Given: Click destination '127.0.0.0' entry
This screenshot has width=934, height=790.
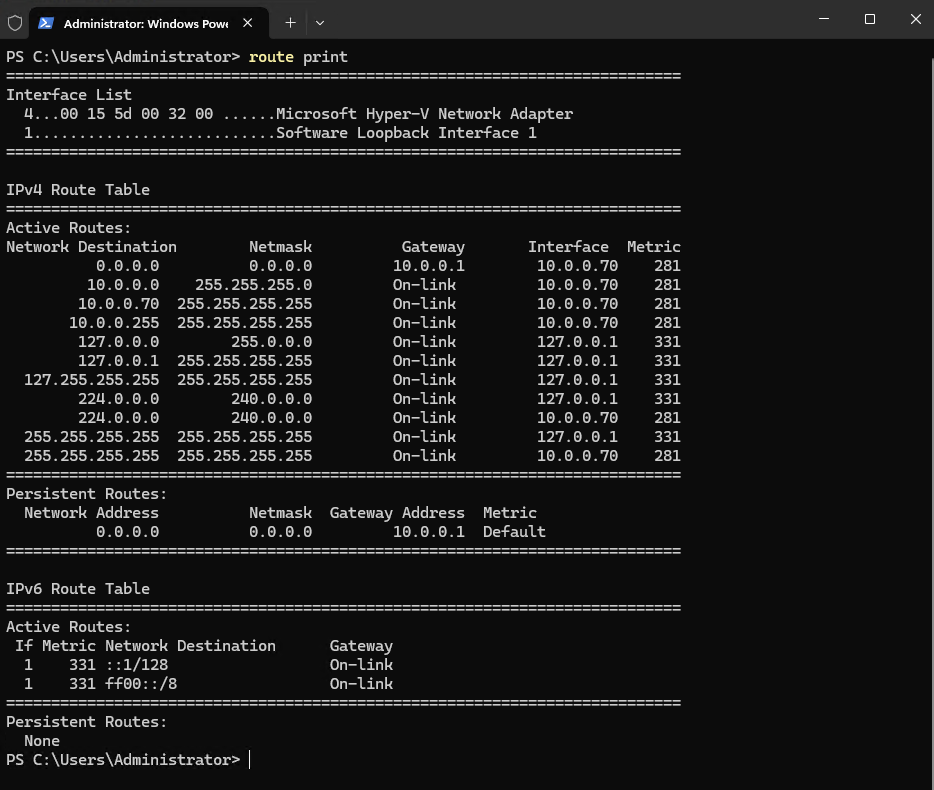Looking at the screenshot, I should click(119, 342).
